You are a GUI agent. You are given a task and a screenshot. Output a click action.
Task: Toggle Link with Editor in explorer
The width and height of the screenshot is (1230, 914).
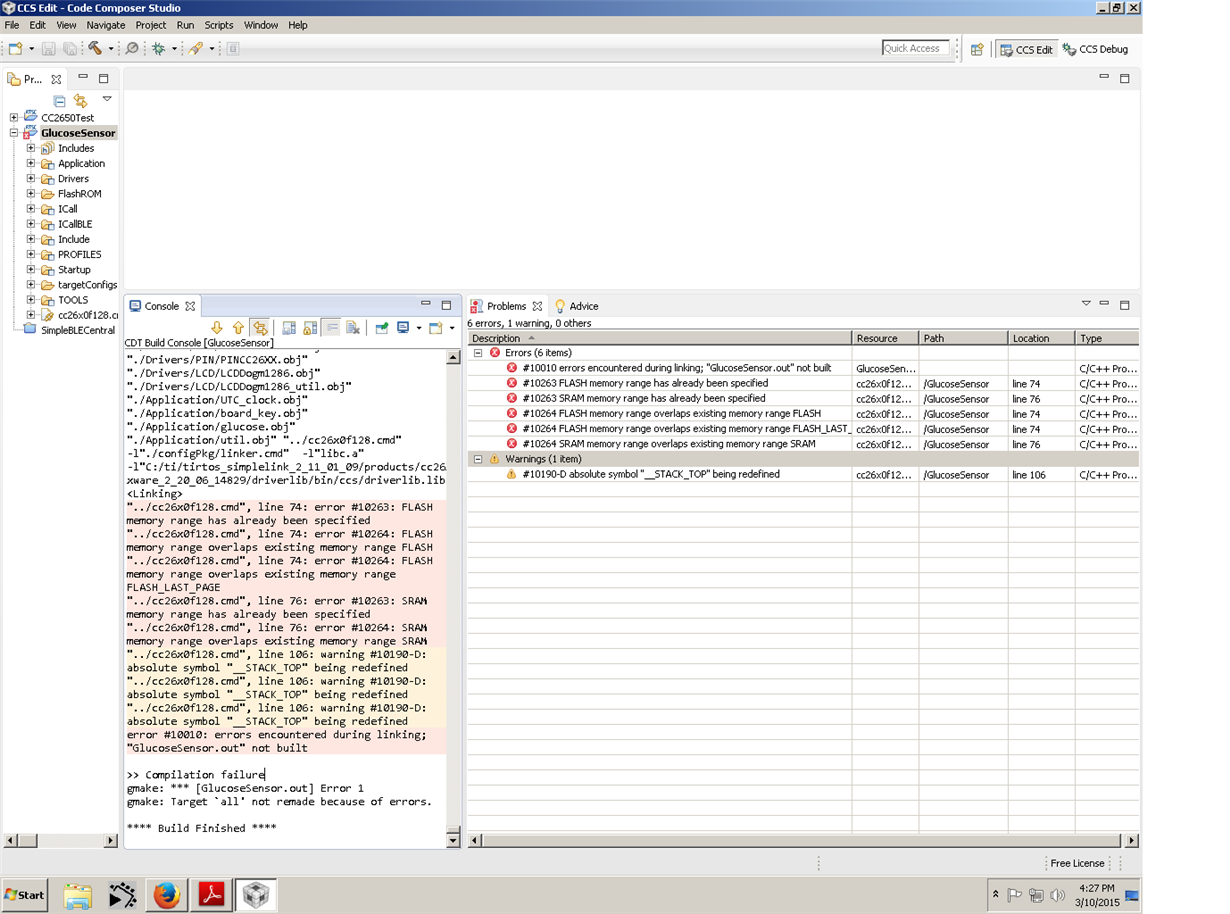[x=81, y=100]
